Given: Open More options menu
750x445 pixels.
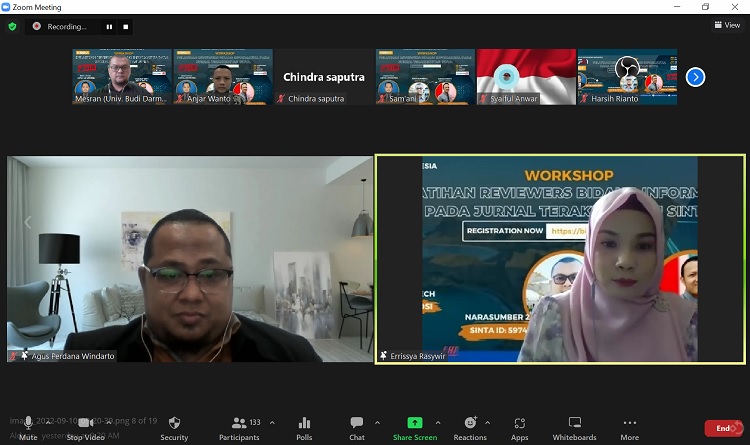Looking at the screenshot, I should [x=629, y=428].
